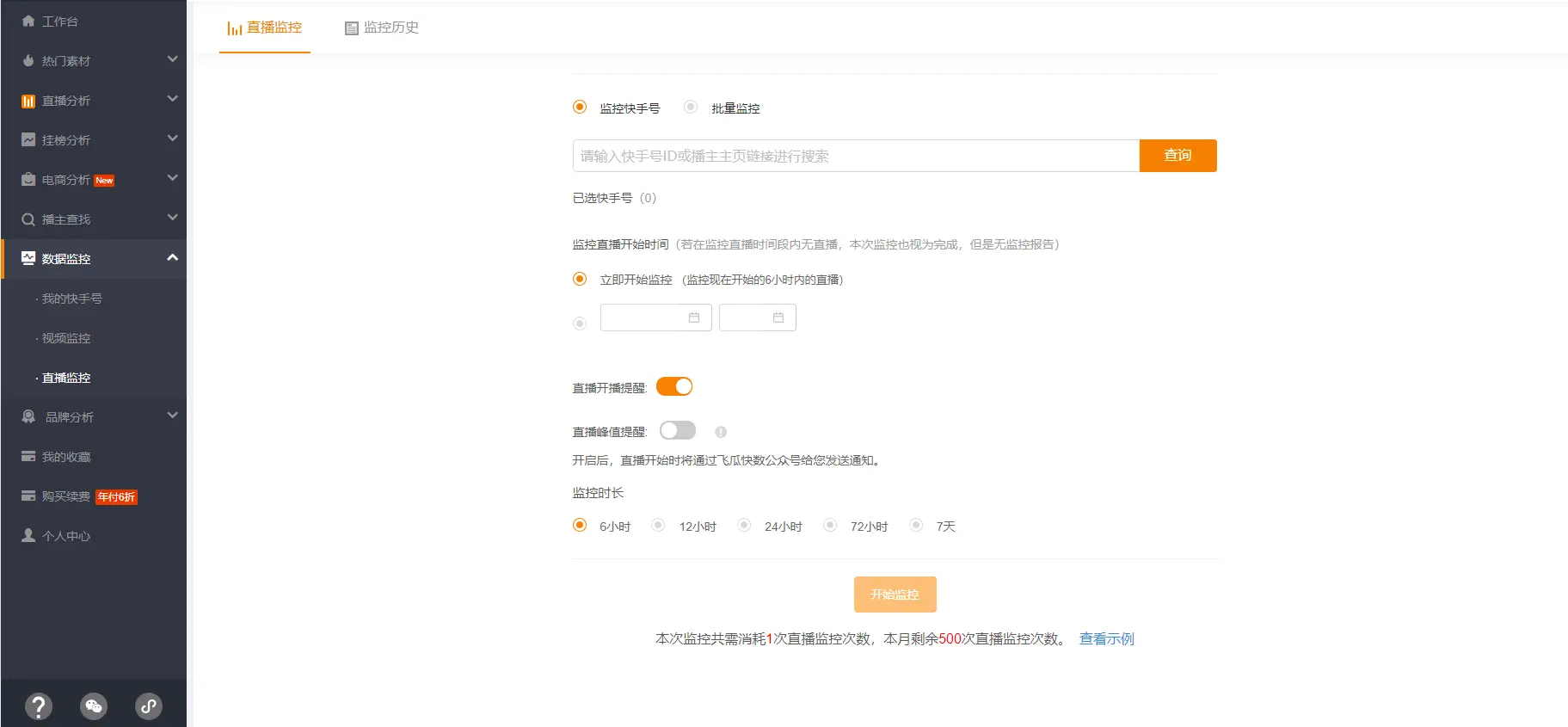
Task: Click the start date input box
Action: pos(655,317)
